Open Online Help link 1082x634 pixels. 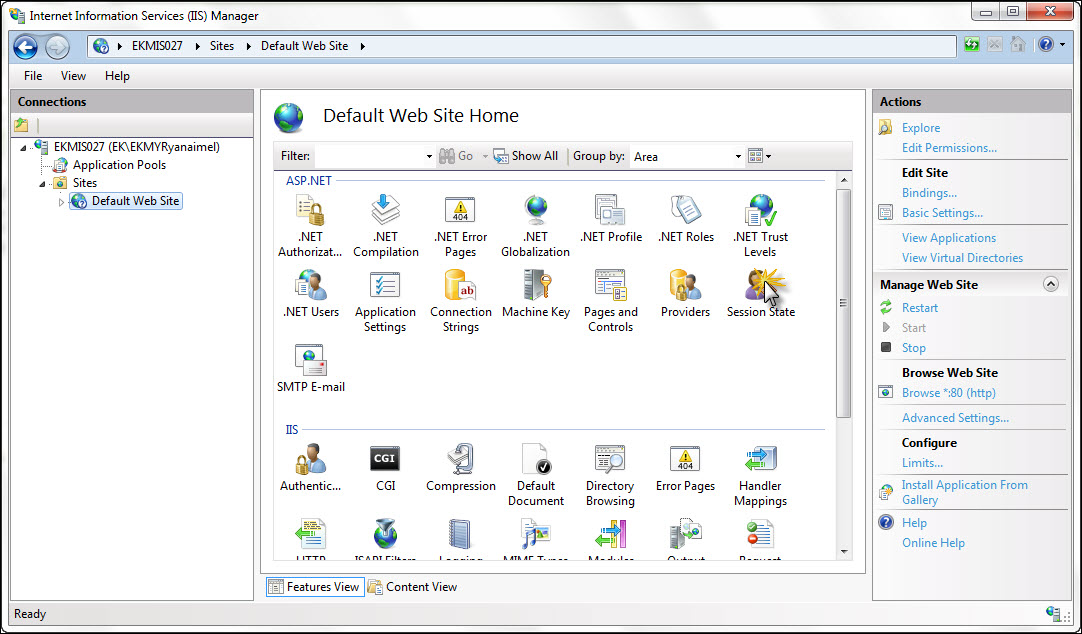[x=933, y=543]
